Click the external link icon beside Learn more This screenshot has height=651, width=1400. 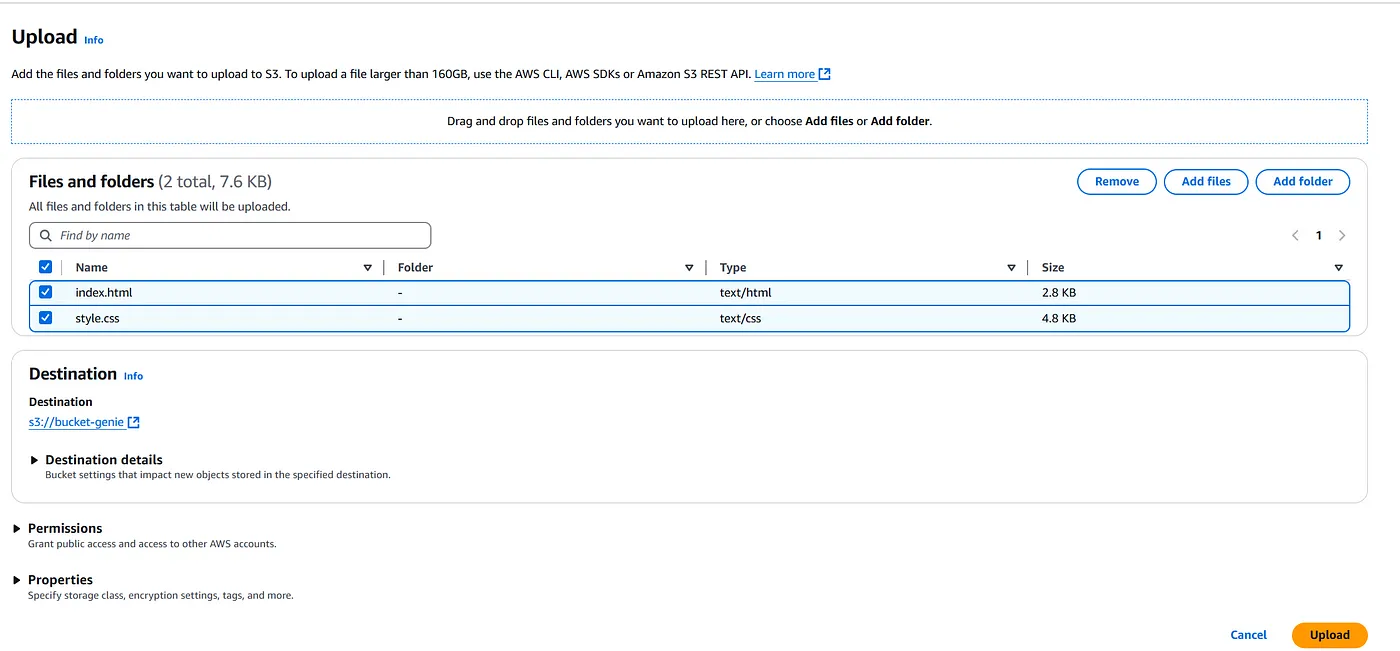(825, 74)
